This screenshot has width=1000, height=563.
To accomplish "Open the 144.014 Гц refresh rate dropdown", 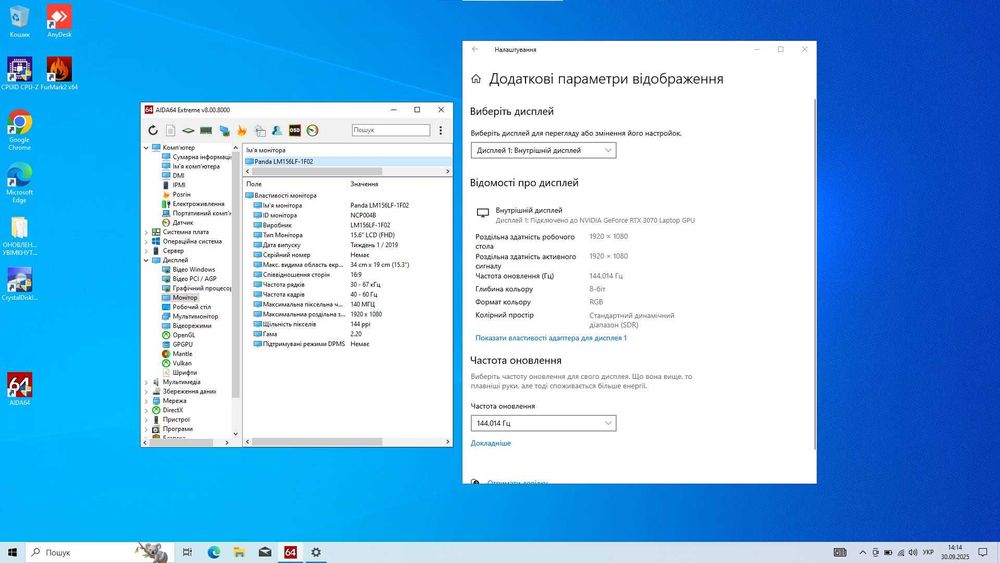I will (543, 423).
